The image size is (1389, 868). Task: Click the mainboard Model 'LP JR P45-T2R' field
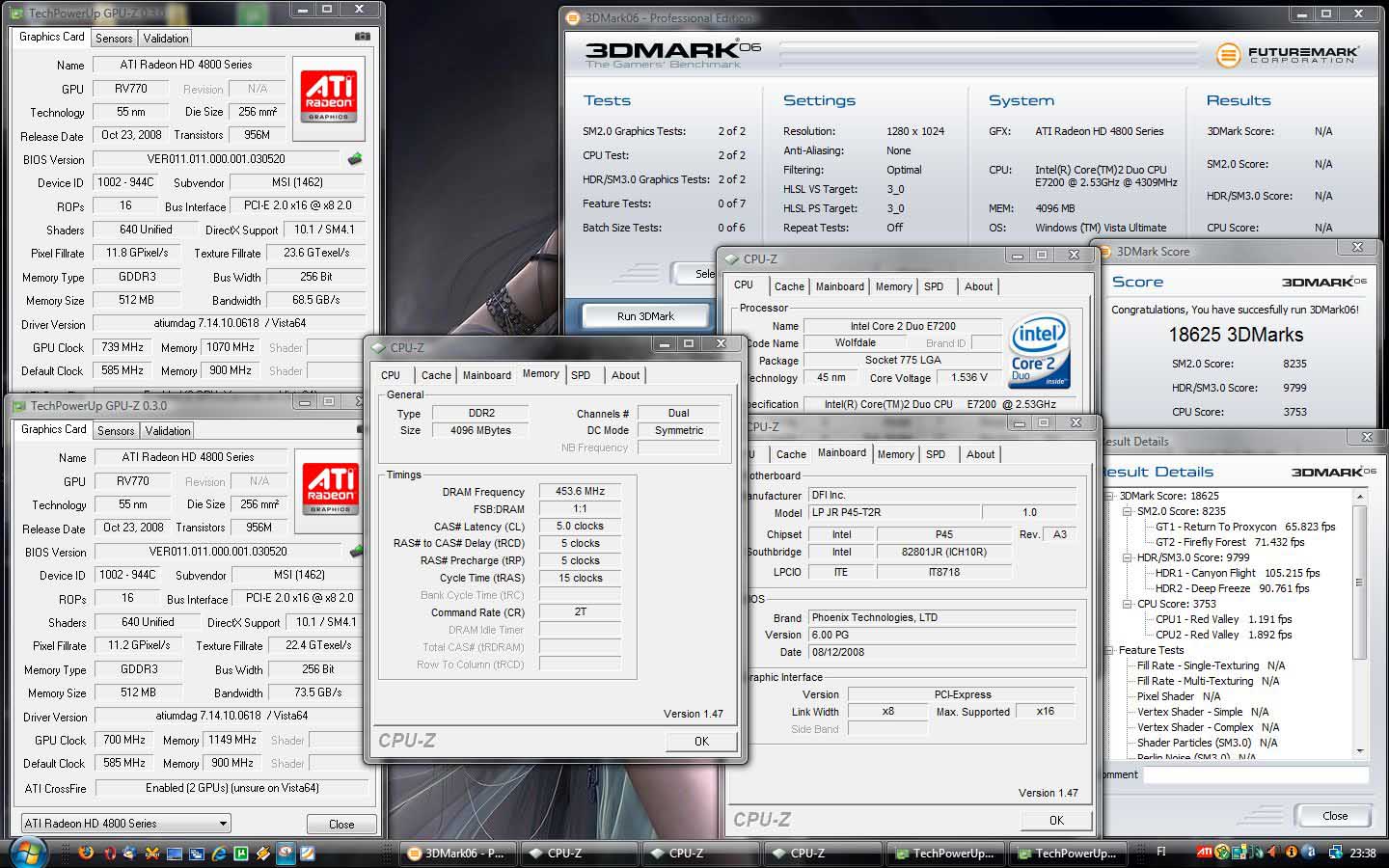893,513
